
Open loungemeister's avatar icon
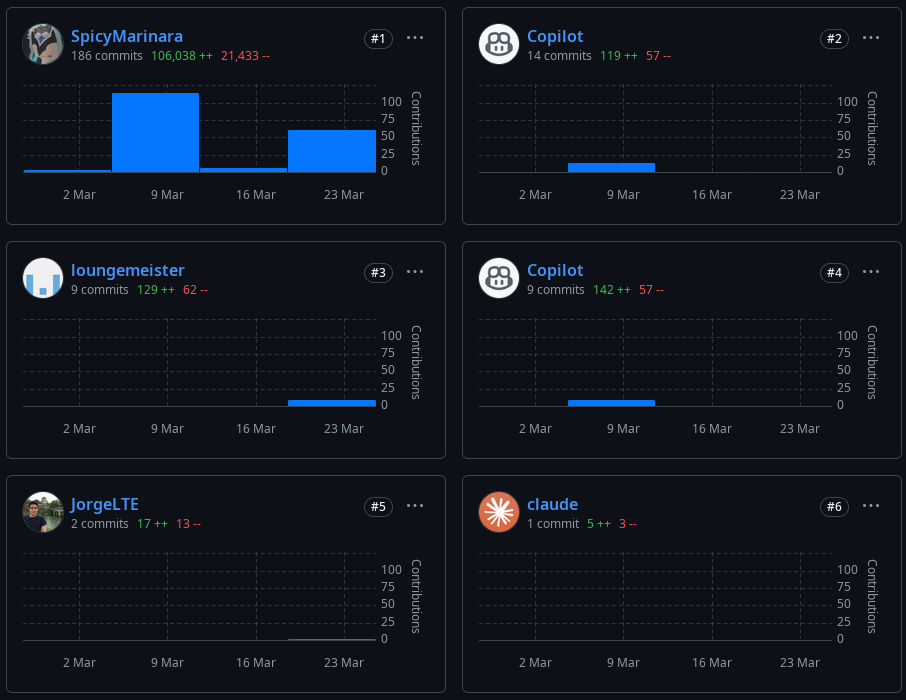(x=43, y=278)
